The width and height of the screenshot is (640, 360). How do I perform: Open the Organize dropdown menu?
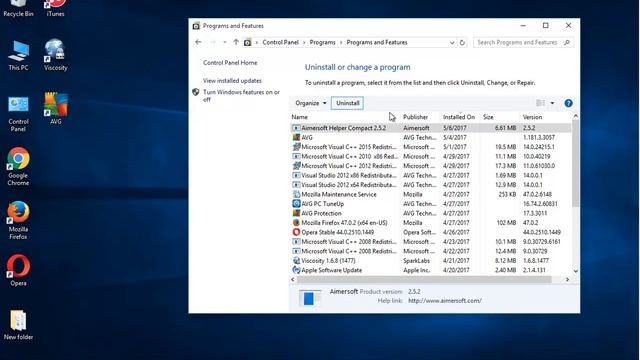[311, 103]
